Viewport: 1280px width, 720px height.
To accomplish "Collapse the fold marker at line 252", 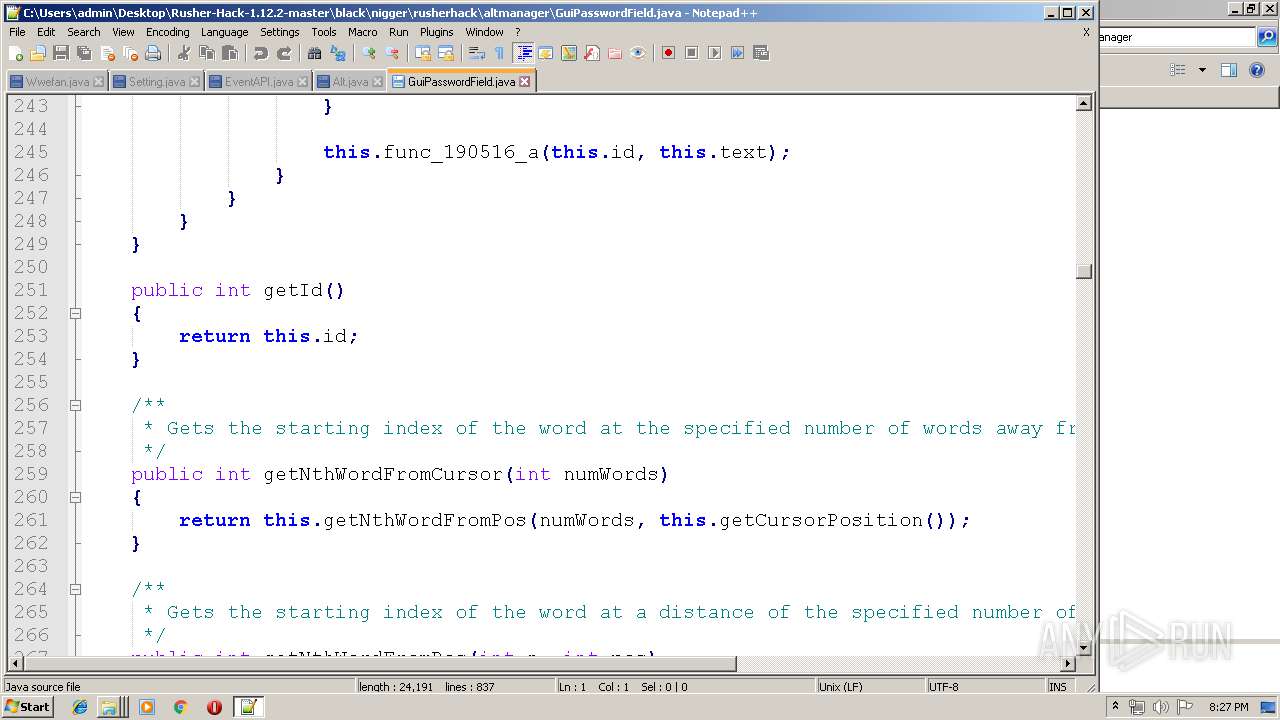I will (x=75, y=313).
